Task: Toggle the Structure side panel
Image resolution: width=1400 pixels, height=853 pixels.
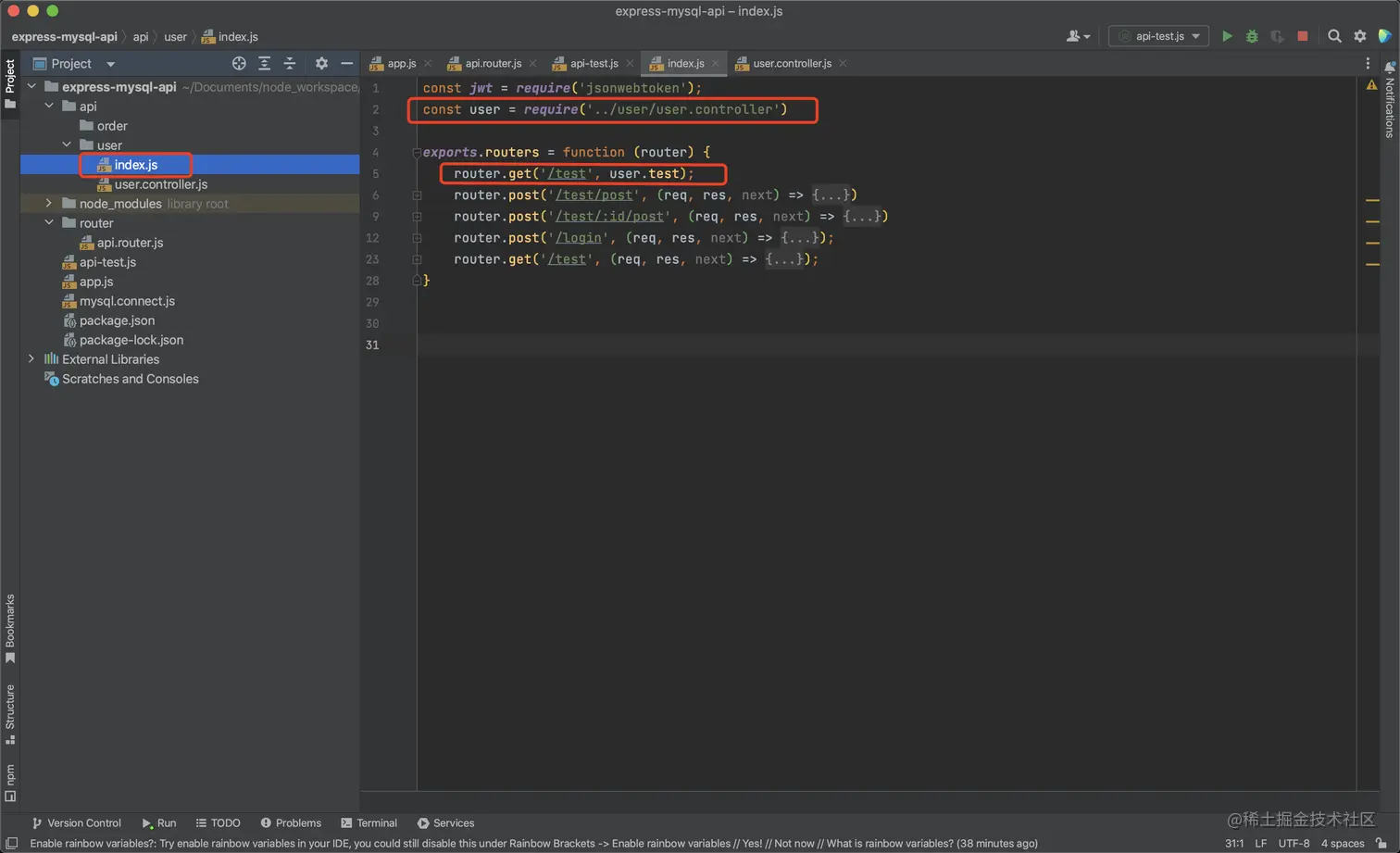Action: pos(10,713)
